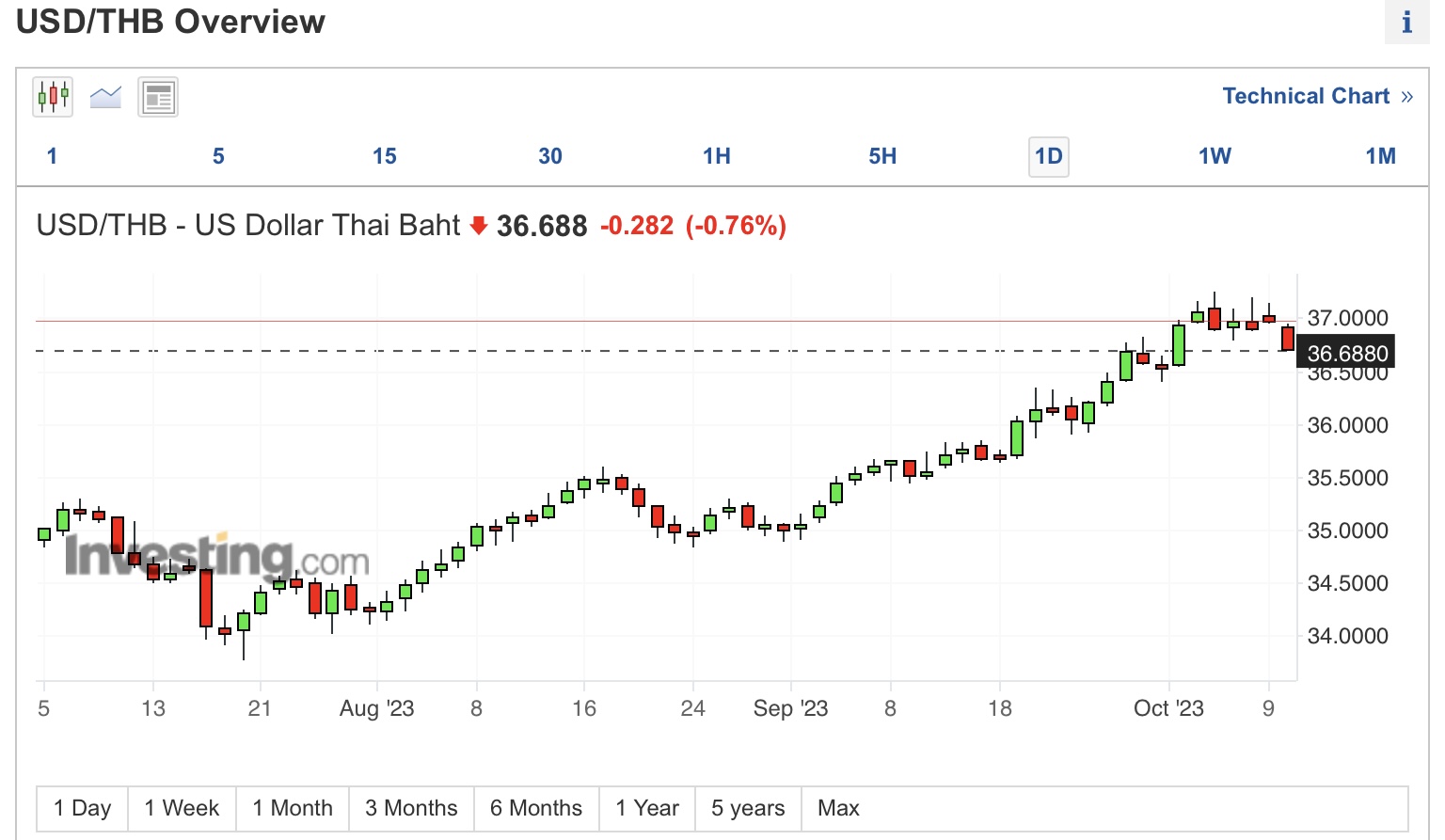Select the 1D interval
The width and height of the screenshot is (1445, 840).
tap(1049, 156)
